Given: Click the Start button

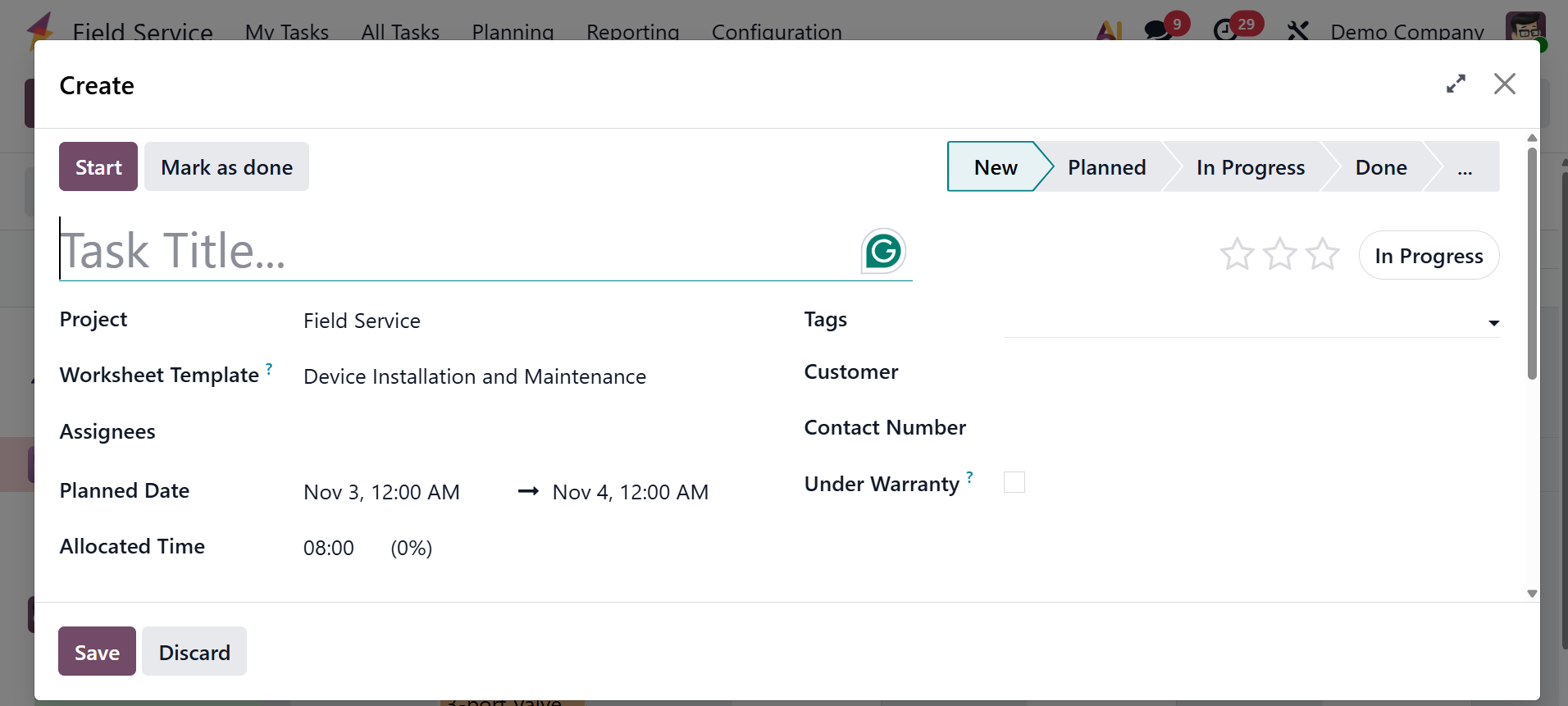Looking at the screenshot, I should pos(98,167).
